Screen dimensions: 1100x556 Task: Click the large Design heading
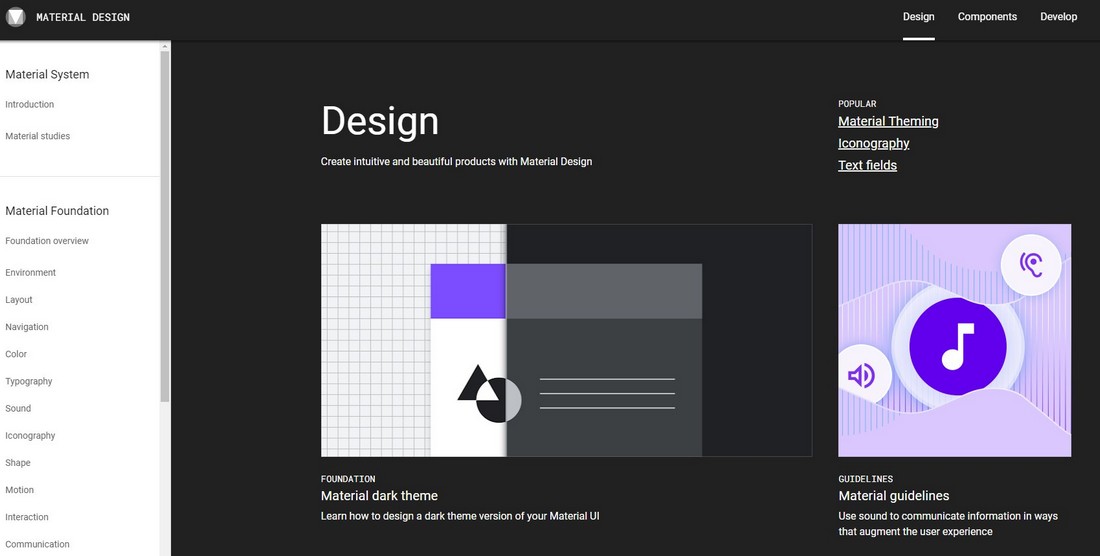click(380, 121)
